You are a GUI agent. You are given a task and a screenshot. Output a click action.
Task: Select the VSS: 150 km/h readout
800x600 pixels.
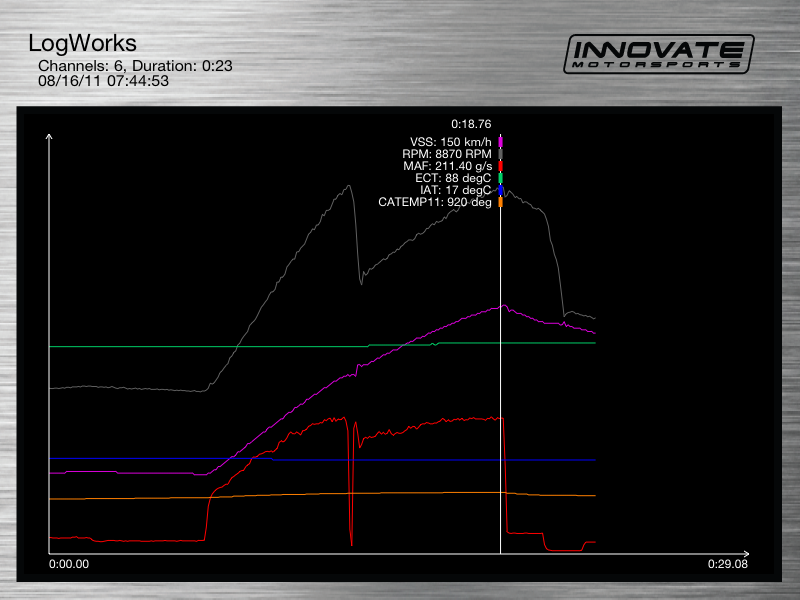point(450,142)
